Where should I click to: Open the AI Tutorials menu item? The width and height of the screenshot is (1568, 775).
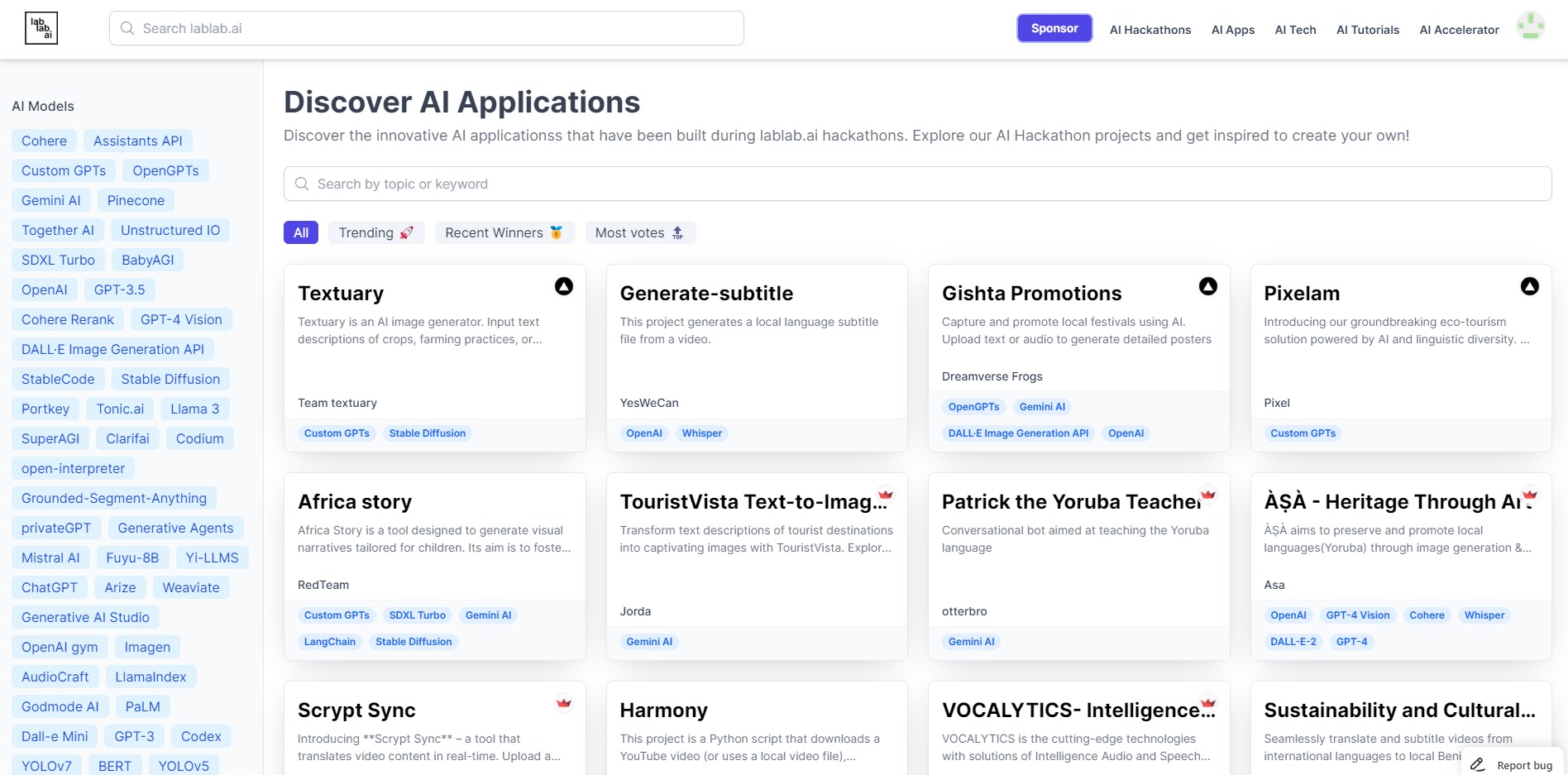tap(1368, 30)
